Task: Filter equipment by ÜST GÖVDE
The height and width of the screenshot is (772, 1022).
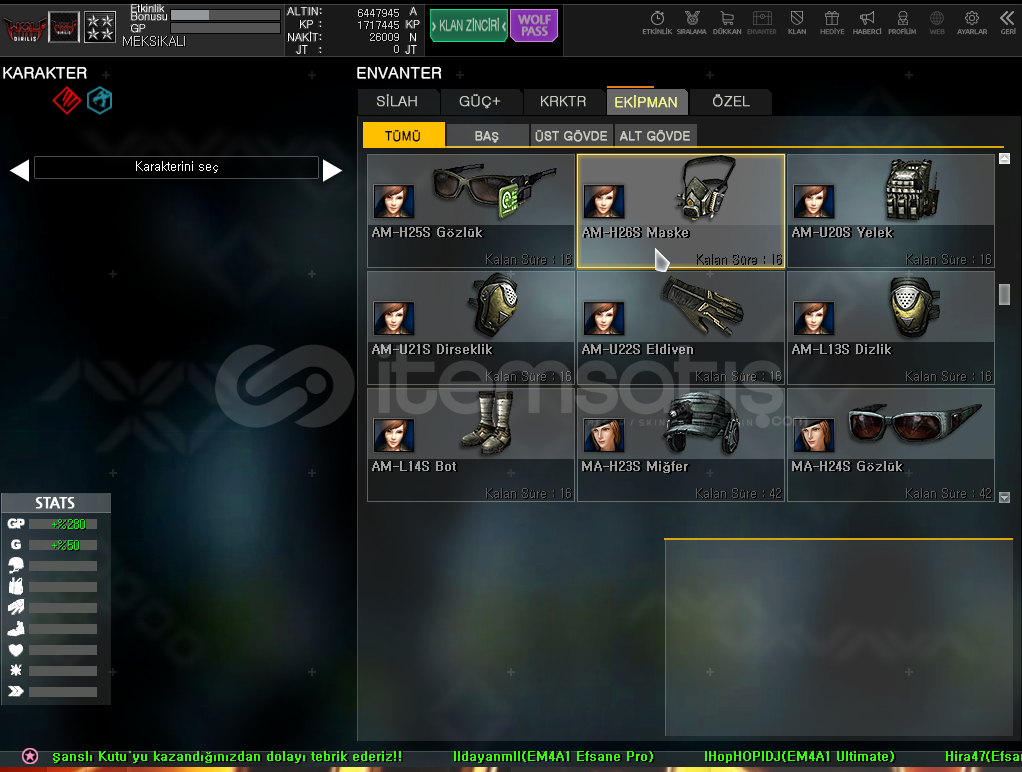Action: [571, 136]
